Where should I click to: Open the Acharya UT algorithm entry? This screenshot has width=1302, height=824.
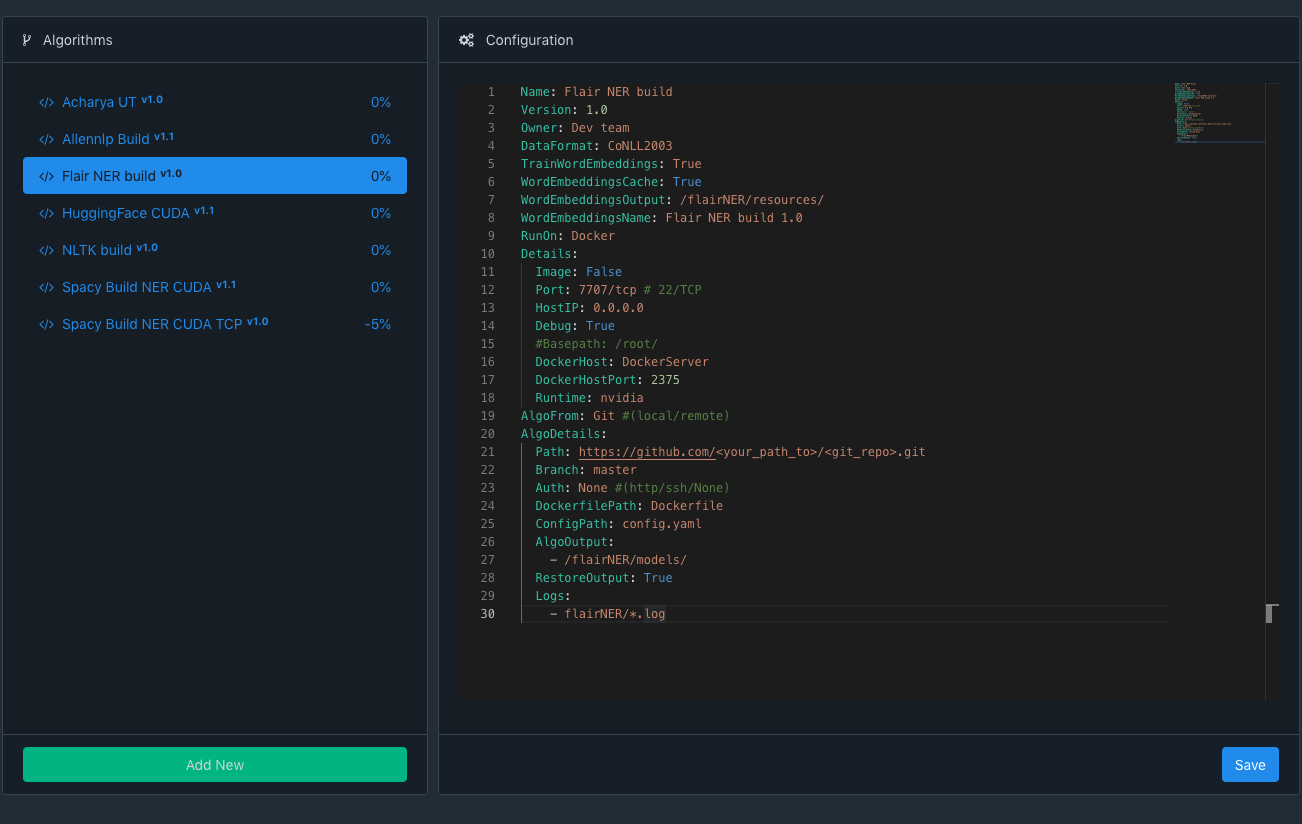tap(99, 103)
